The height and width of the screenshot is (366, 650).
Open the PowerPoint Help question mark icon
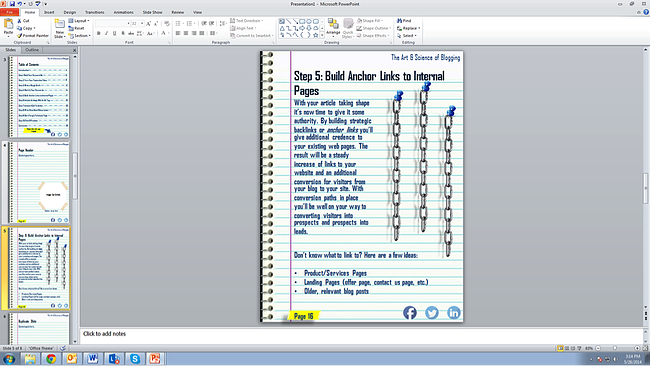click(646, 12)
